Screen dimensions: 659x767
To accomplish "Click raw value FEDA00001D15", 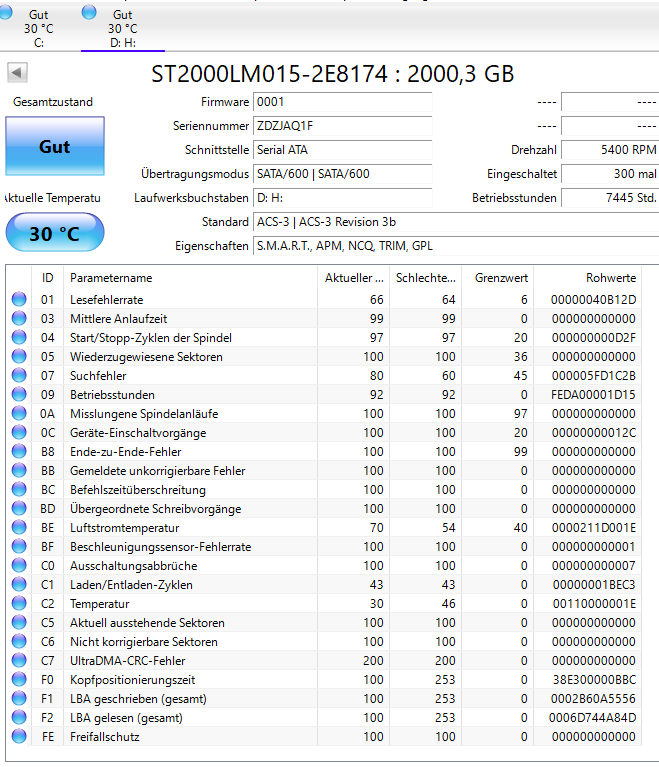I will [593, 395].
